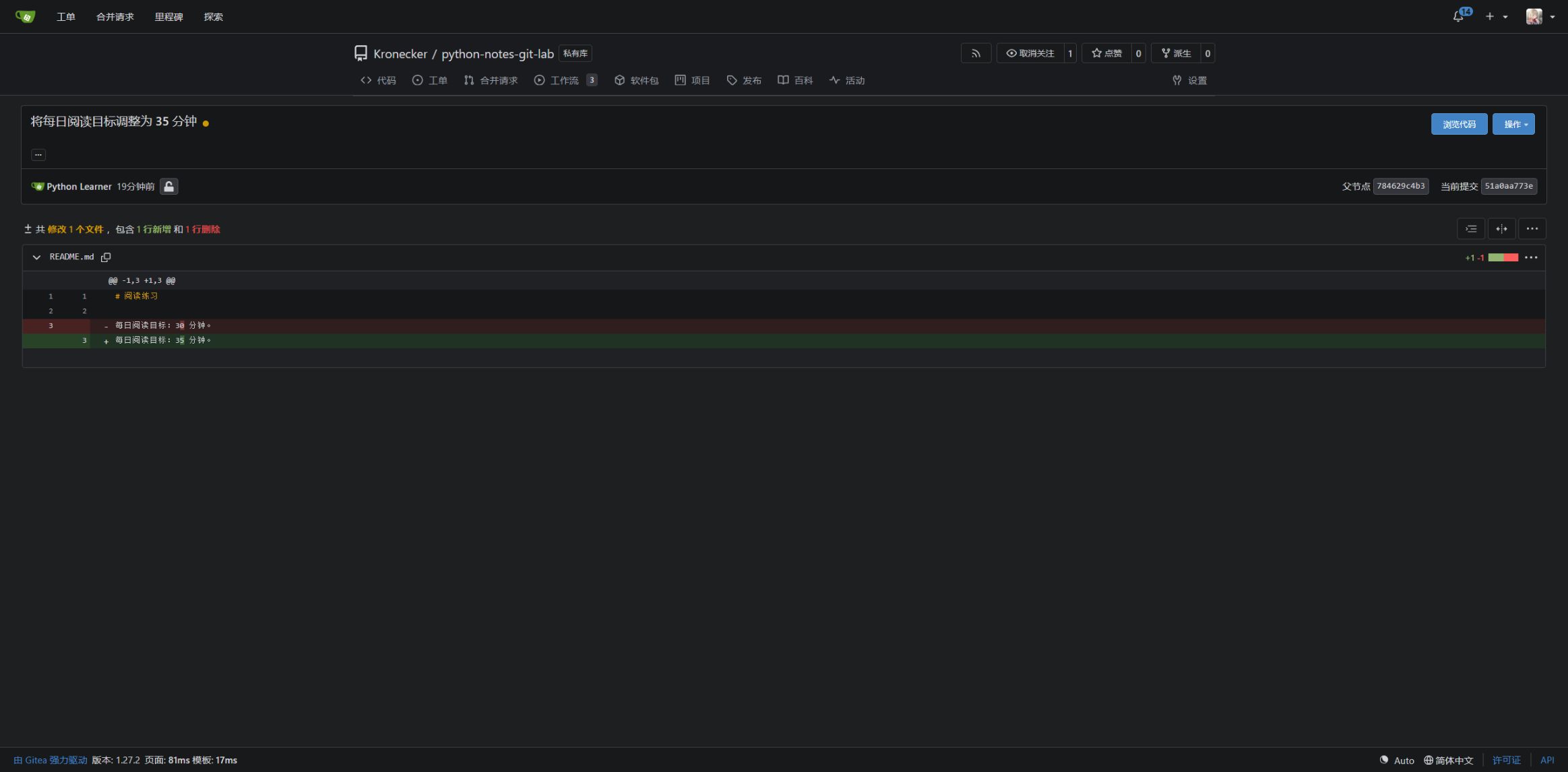Copy the README.md file path
Viewport: 1568px width, 772px height.
point(106,257)
